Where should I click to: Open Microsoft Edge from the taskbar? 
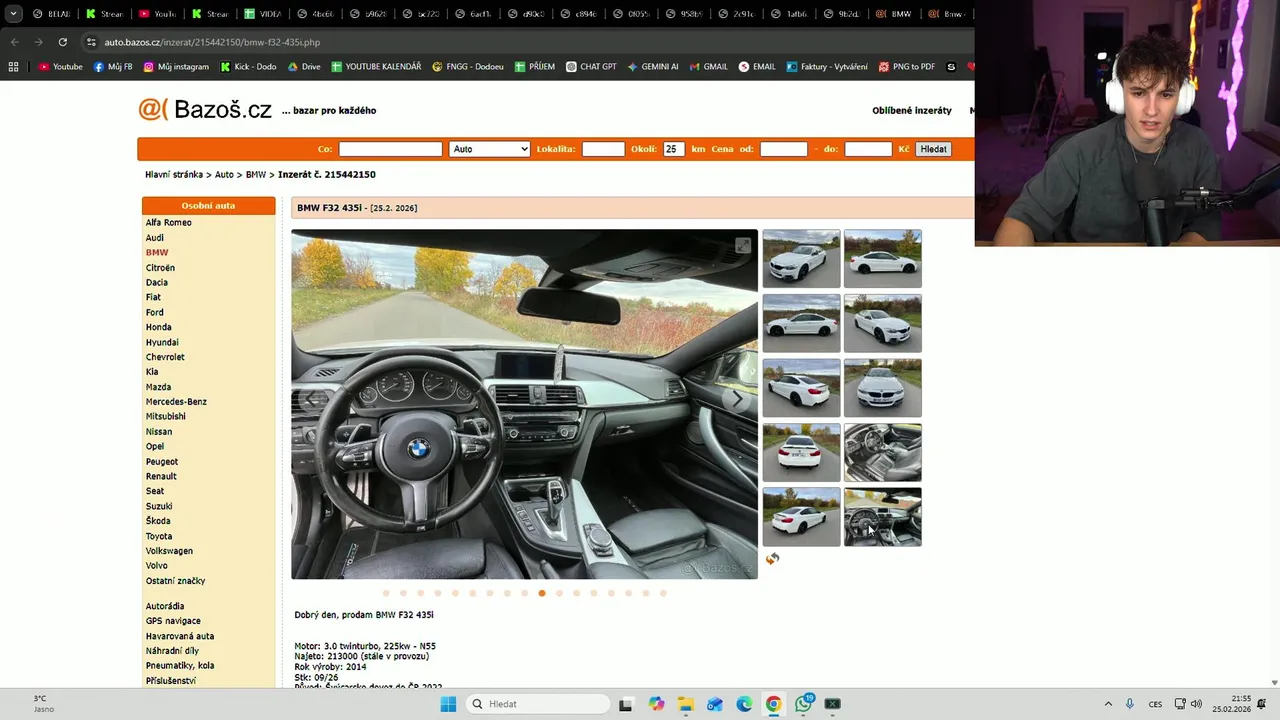744,704
